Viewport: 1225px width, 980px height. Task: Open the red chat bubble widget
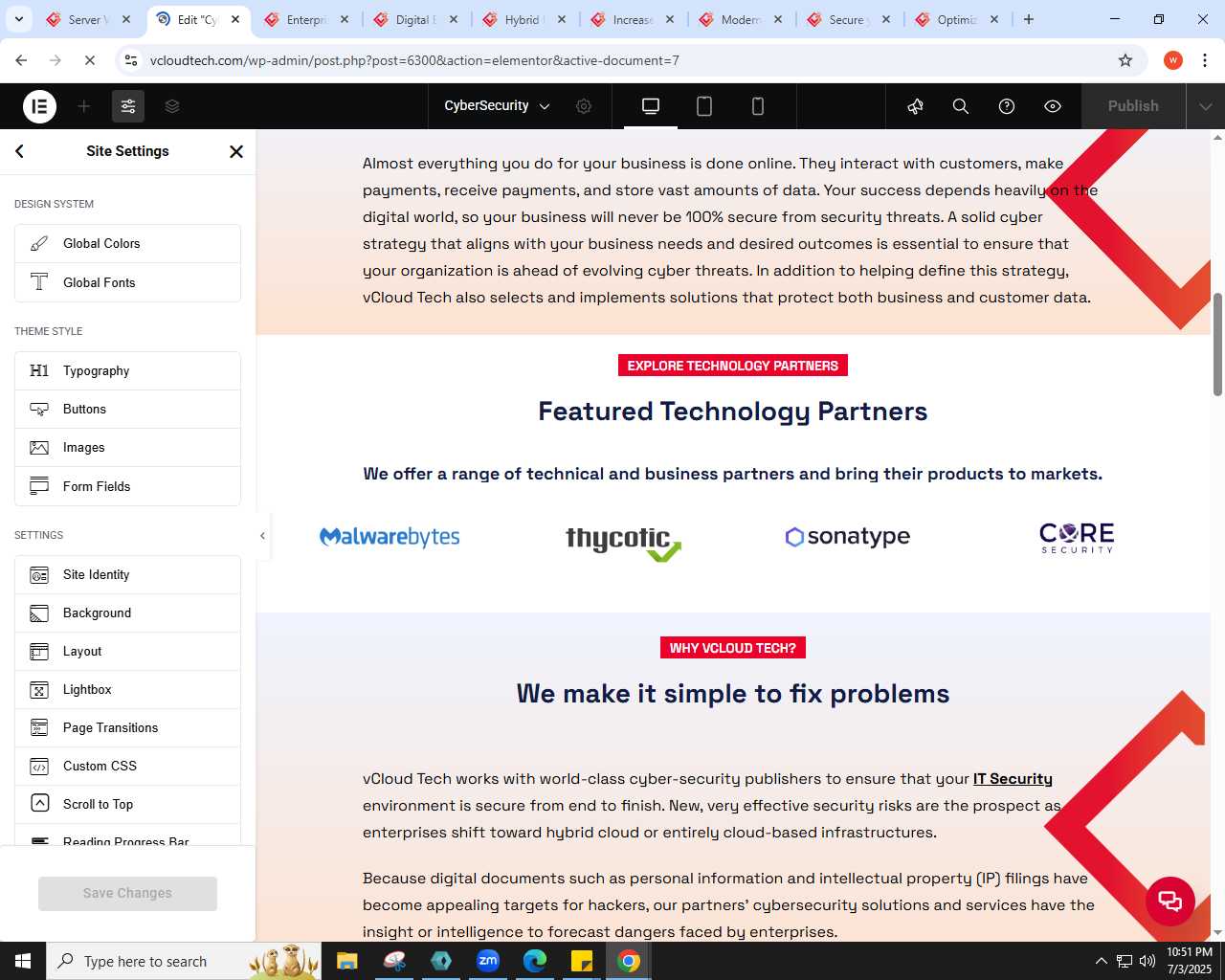tap(1170, 901)
